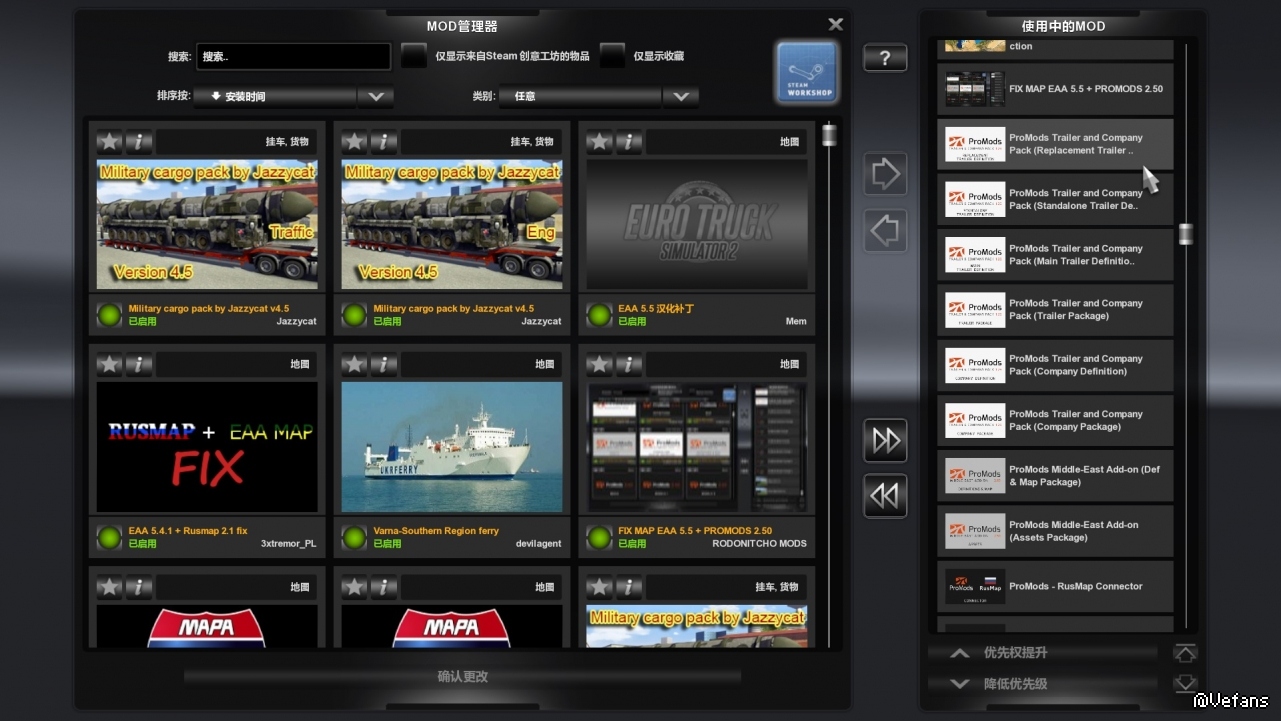Toggle status light on FIX MAP EAA 5.5 grid card
The width and height of the screenshot is (1281, 721).
tap(599, 537)
